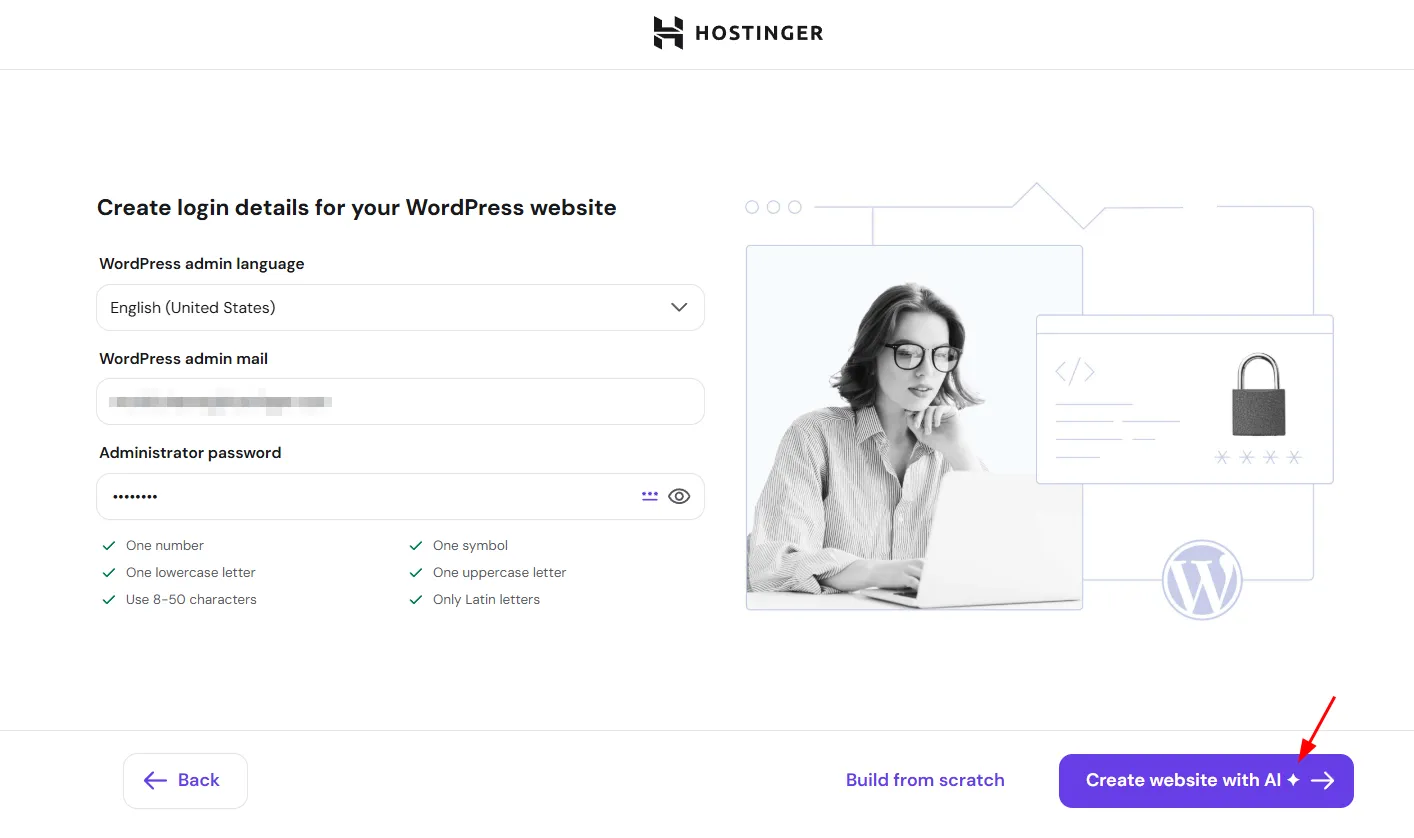
Task: Click the code brackets icon in illustration
Action: (x=1075, y=373)
